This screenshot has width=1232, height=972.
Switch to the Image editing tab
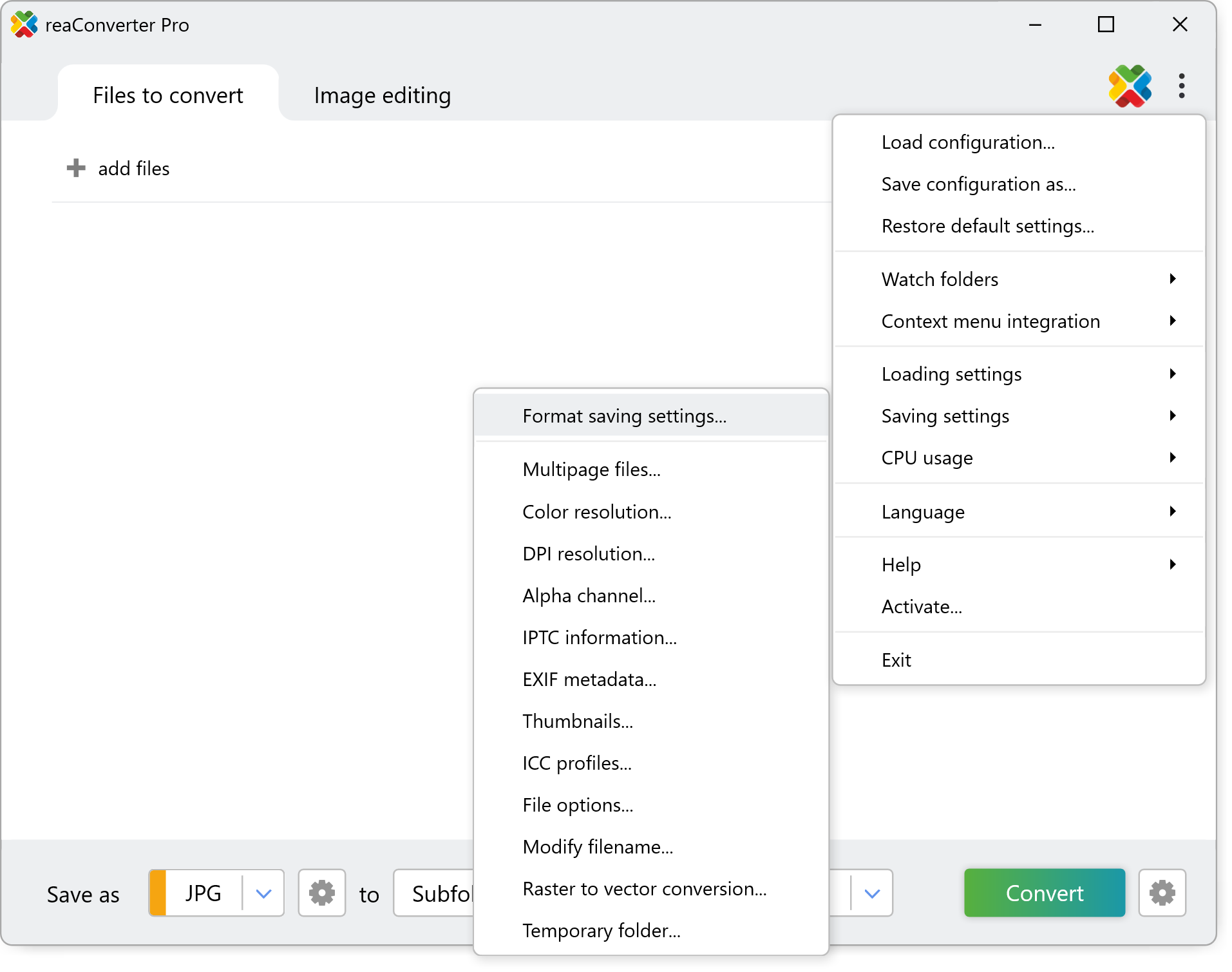coord(382,95)
